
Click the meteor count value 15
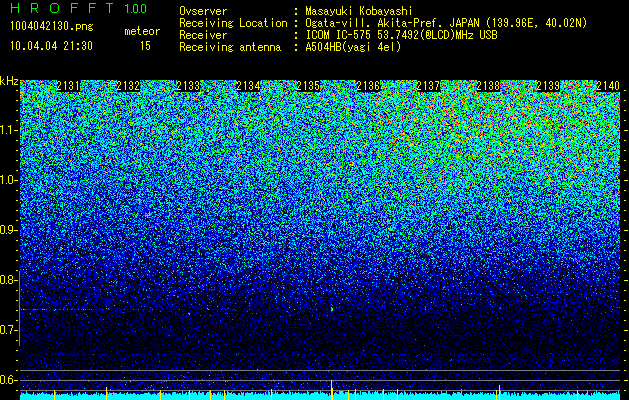(145, 46)
